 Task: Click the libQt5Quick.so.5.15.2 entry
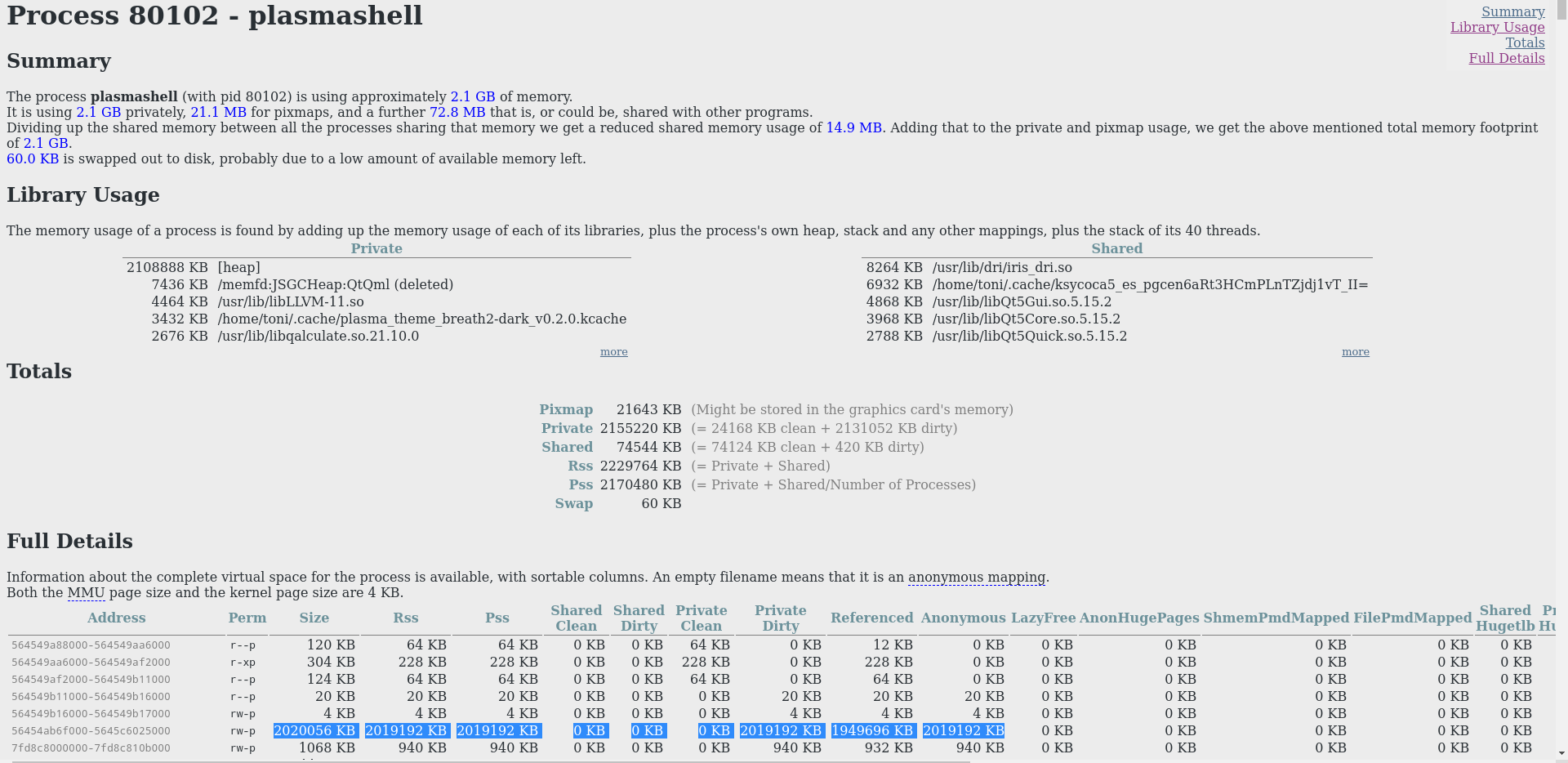click(x=1029, y=336)
